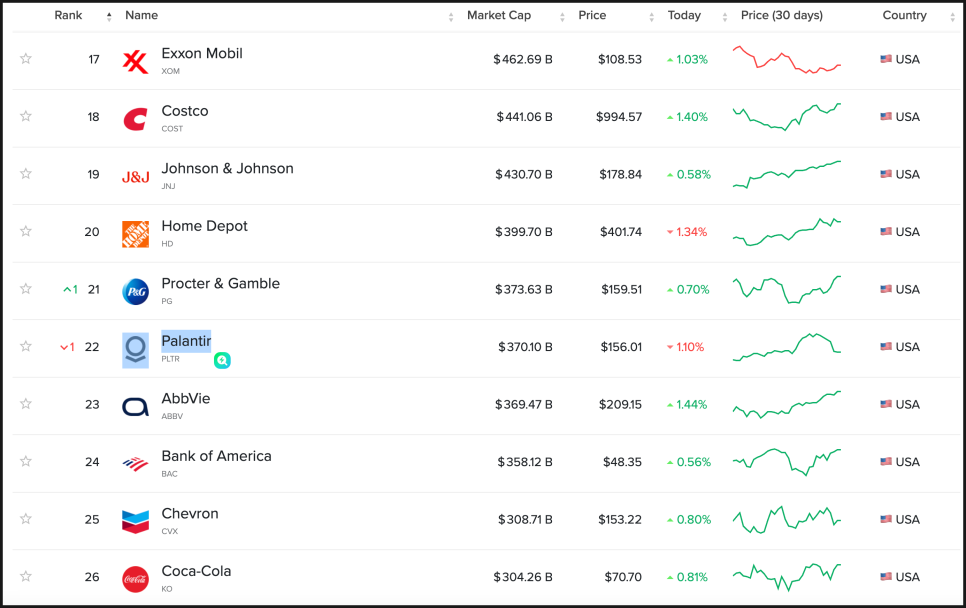This screenshot has width=966, height=608.
Task: Click the Chevron logo icon
Action: point(136,521)
